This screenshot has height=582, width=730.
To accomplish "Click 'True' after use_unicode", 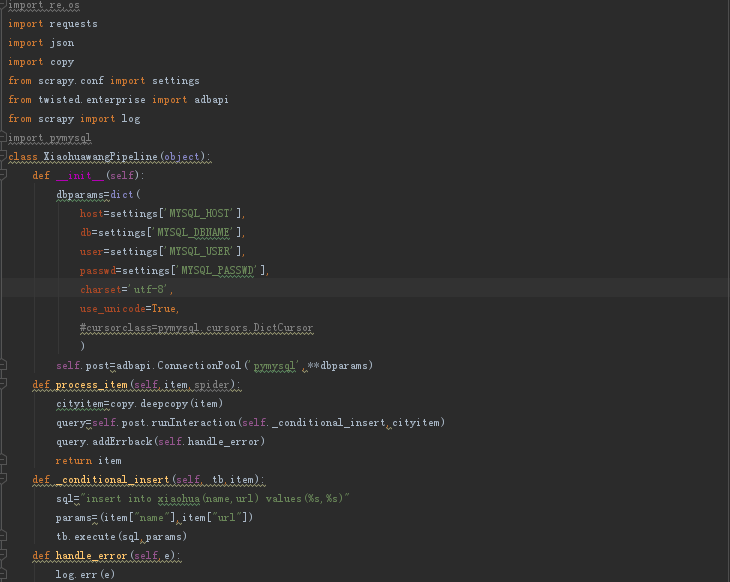I will (x=163, y=309).
